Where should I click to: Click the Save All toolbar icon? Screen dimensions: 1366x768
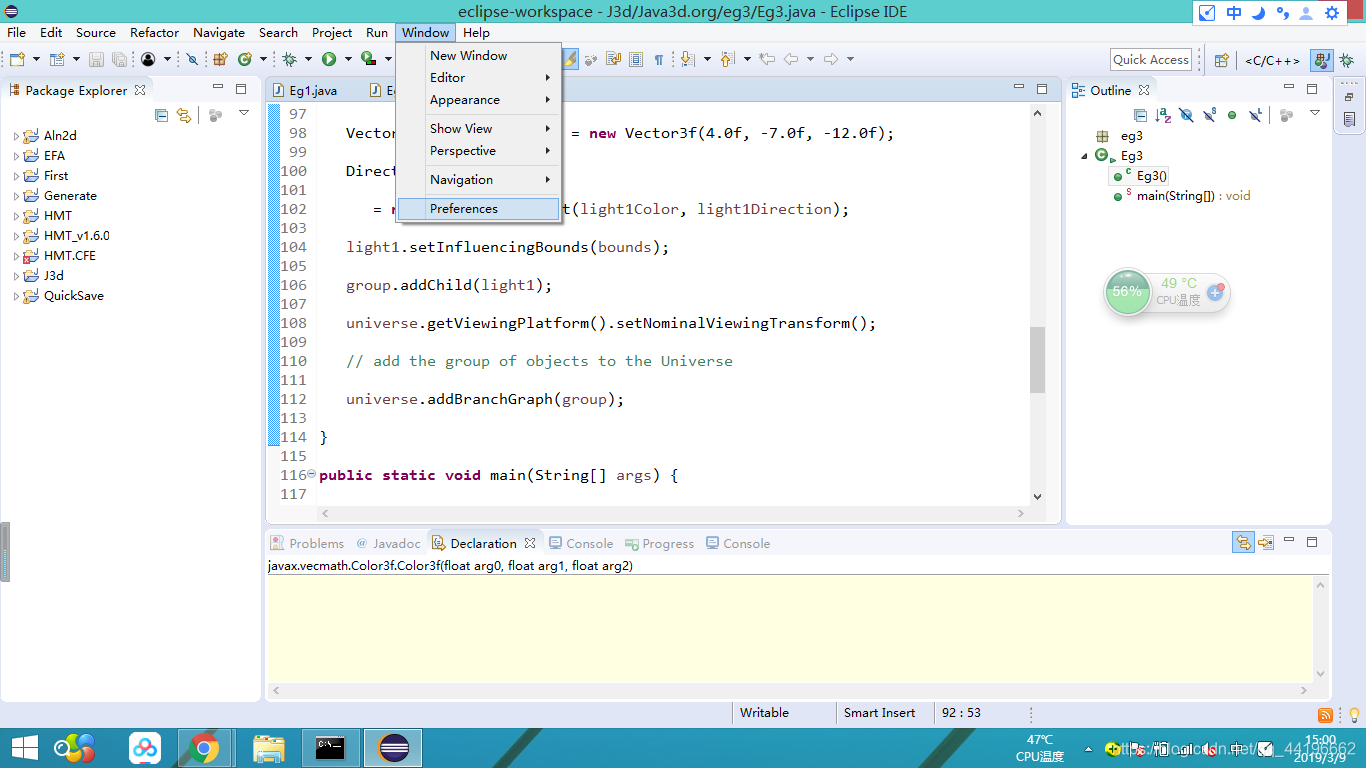(x=119, y=59)
